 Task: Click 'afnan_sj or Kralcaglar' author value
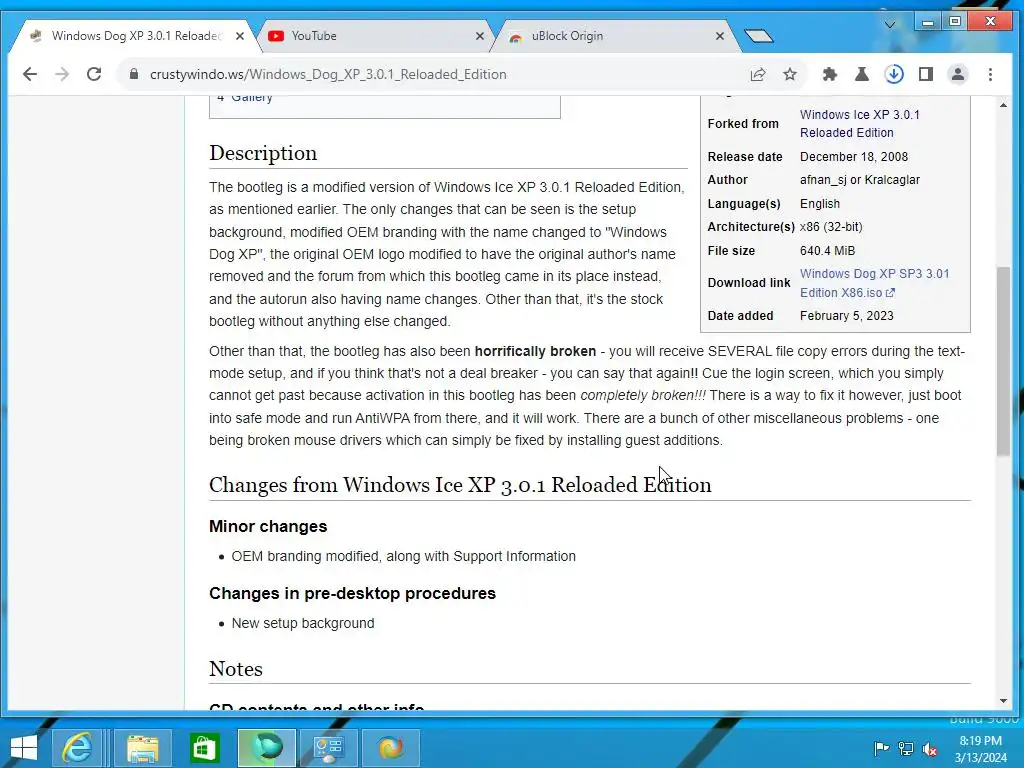pyautogui.click(x=859, y=180)
